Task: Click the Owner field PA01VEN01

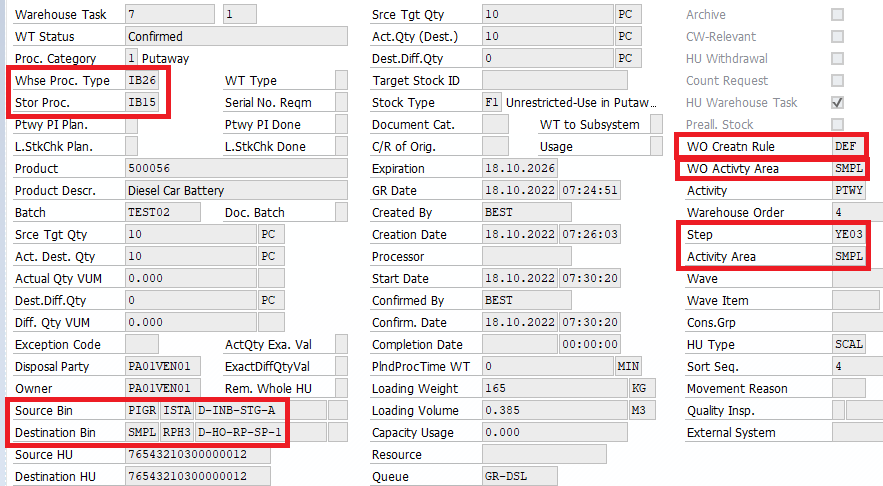Action: [163, 389]
